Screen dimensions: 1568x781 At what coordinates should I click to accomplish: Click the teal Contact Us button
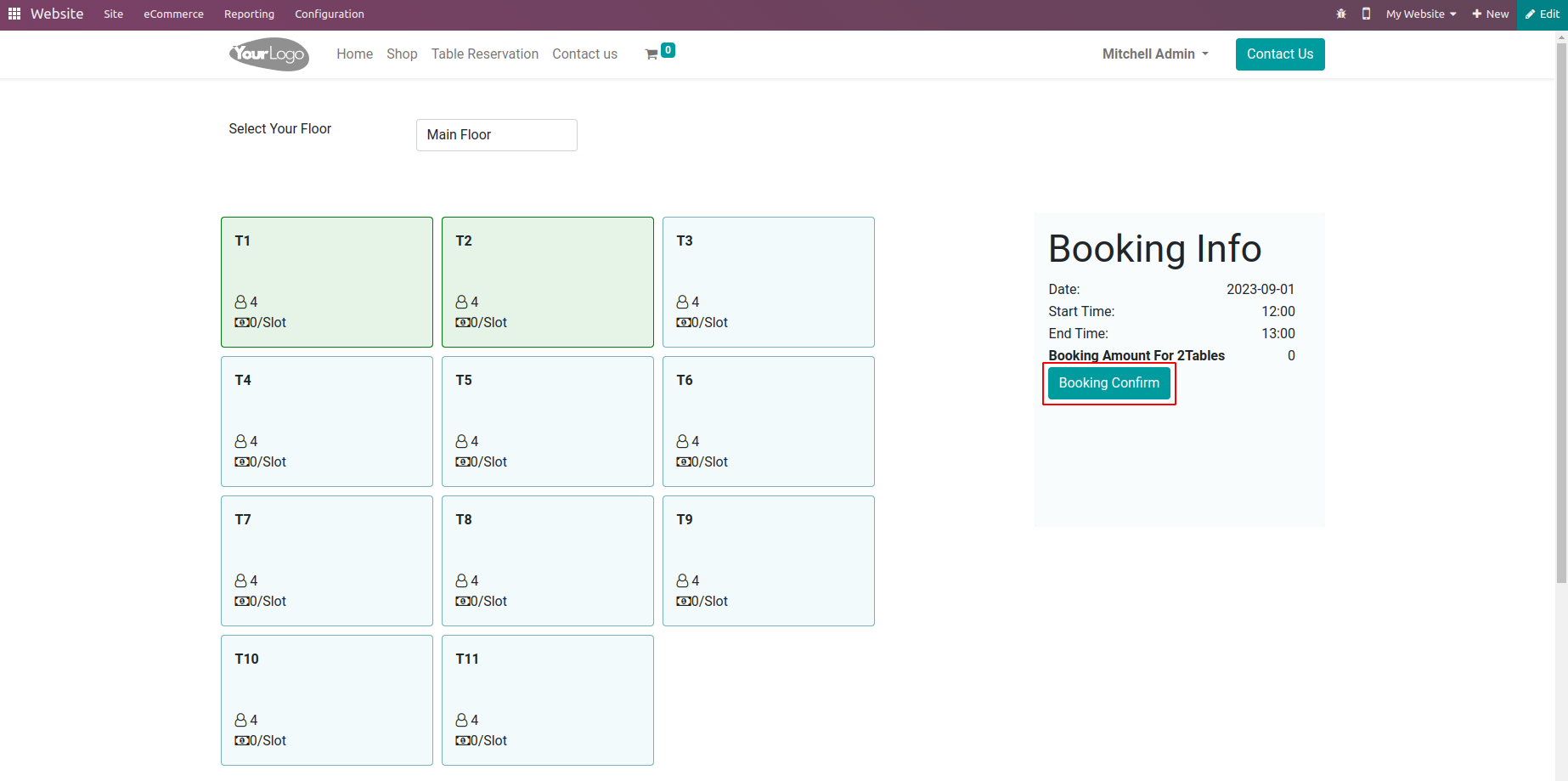[1280, 54]
